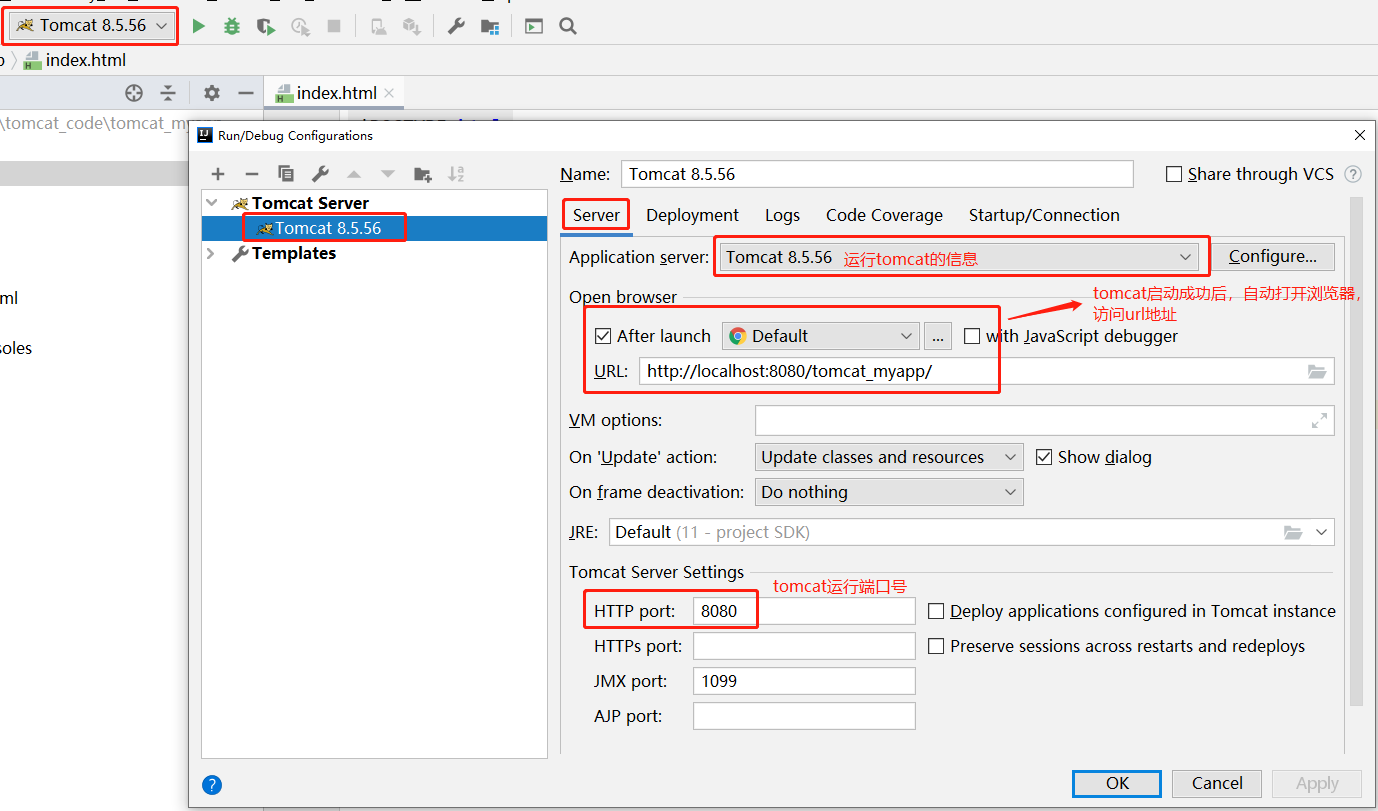Viewport: 1378px width, 811px height.
Task: Enable with JavaScript debugger checkbox
Action: pos(972,336)
